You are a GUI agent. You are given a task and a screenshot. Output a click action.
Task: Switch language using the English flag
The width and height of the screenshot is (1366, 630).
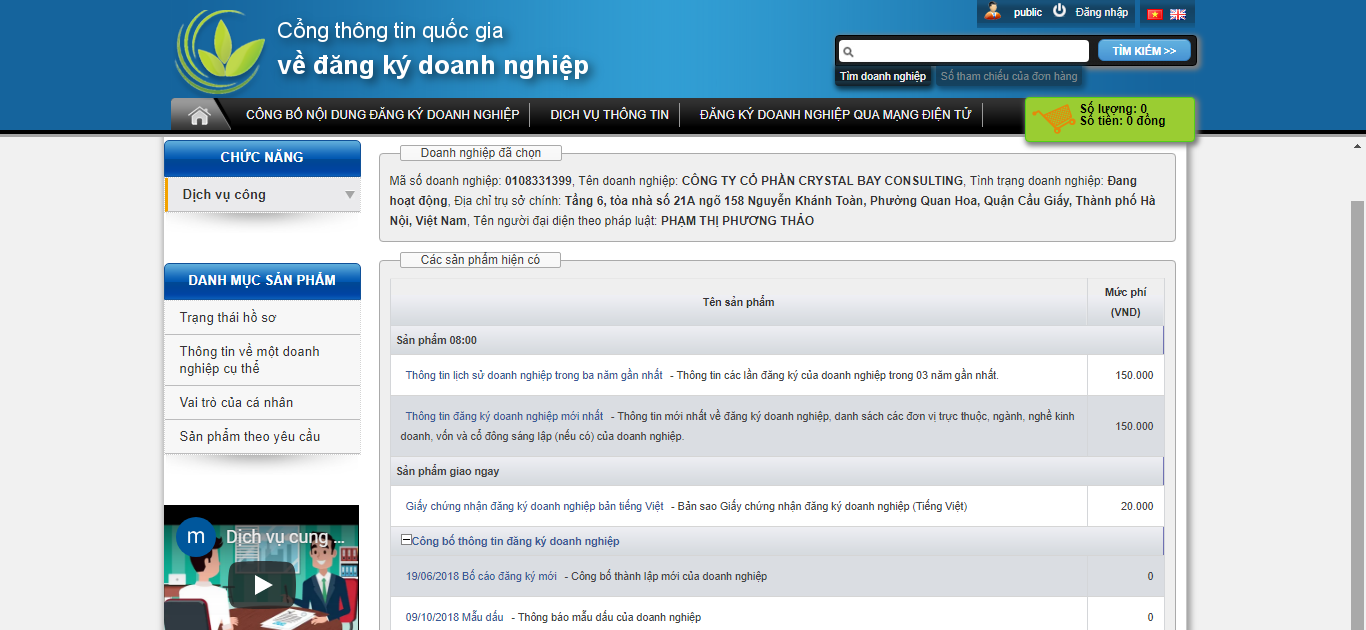(x=1178, y=14)
